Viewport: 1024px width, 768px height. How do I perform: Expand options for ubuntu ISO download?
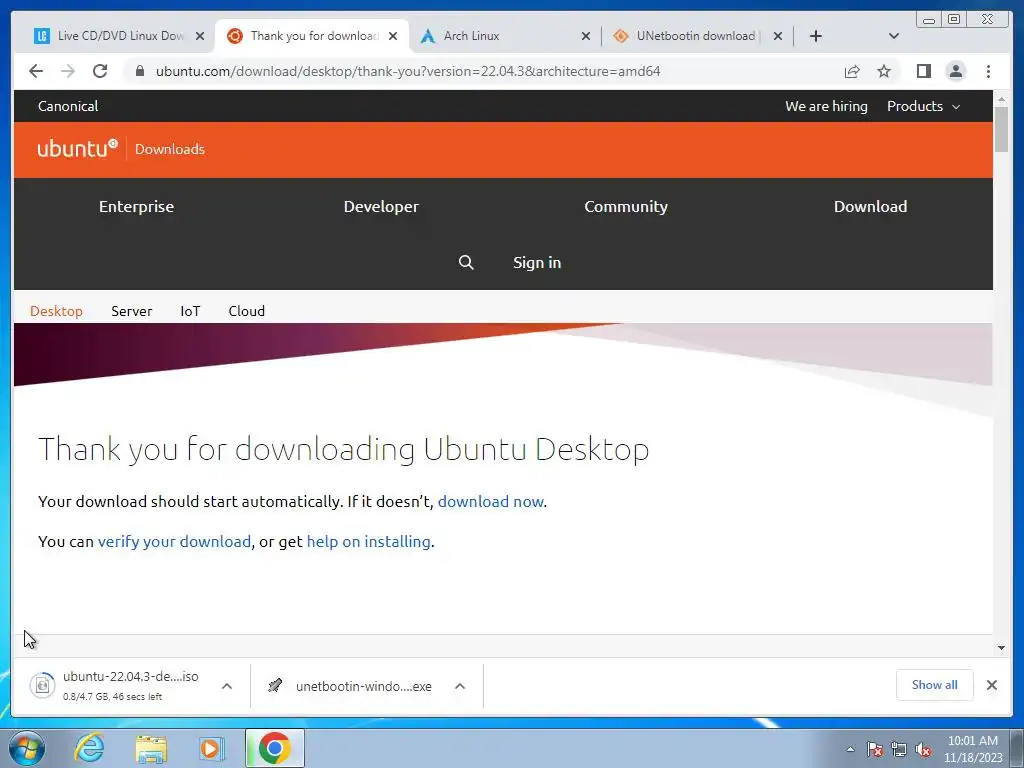click(x=227, y=686)
